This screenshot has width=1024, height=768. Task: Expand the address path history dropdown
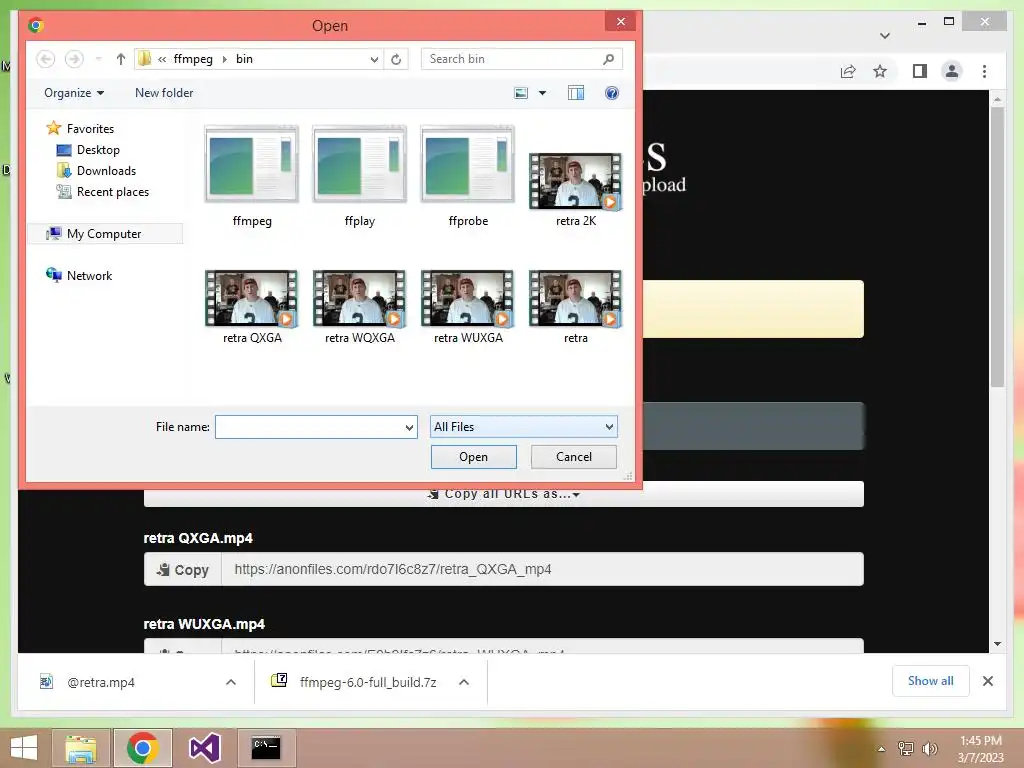tap(374, 59)
